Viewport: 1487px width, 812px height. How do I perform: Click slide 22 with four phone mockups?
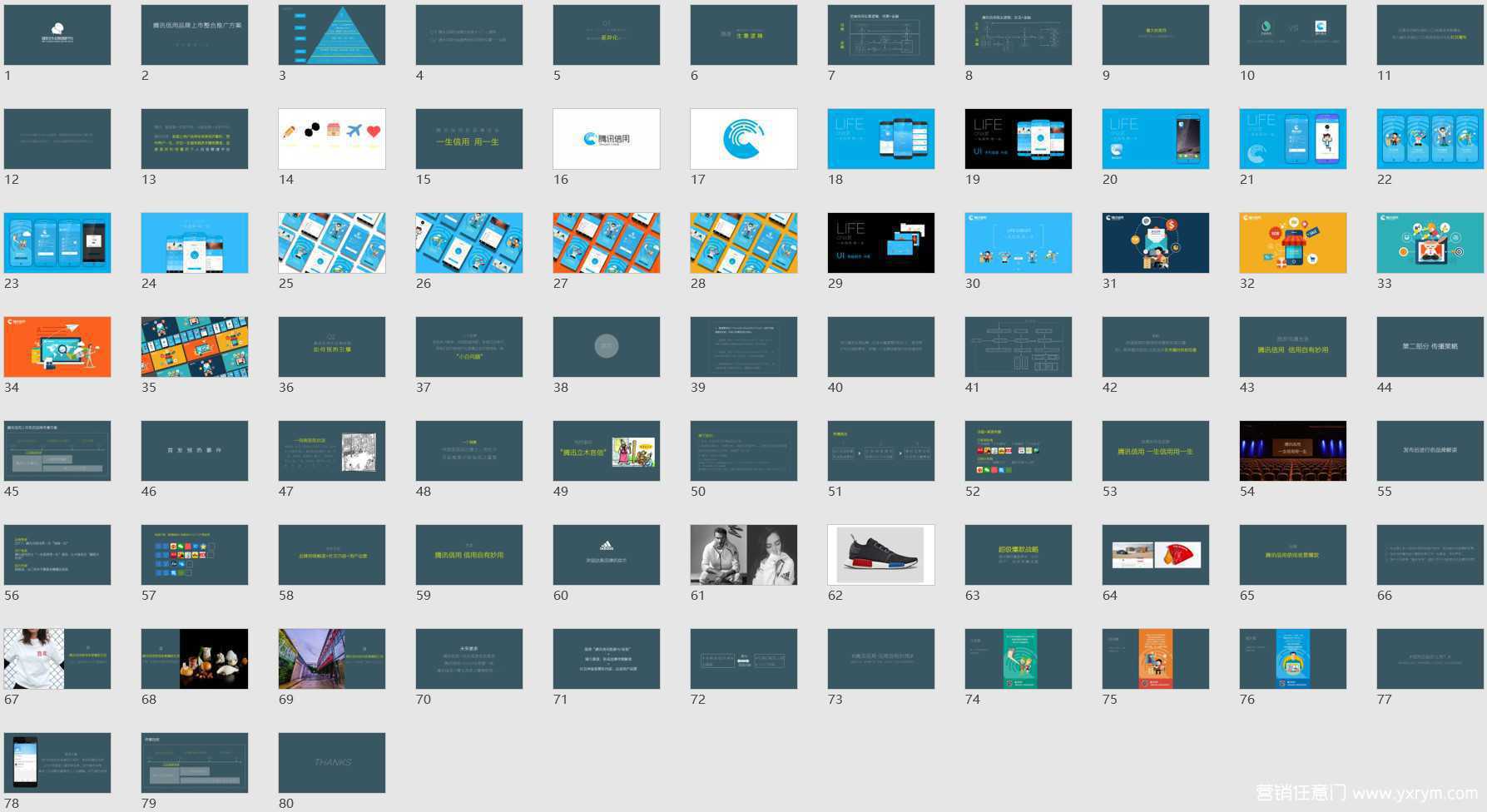click(1430, 139)
